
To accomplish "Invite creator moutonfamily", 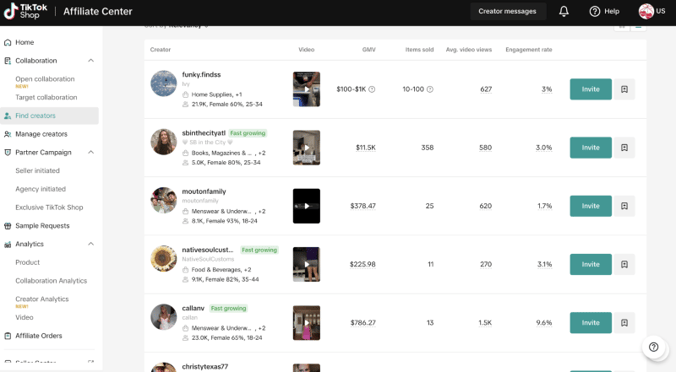I will pos(591,206).
